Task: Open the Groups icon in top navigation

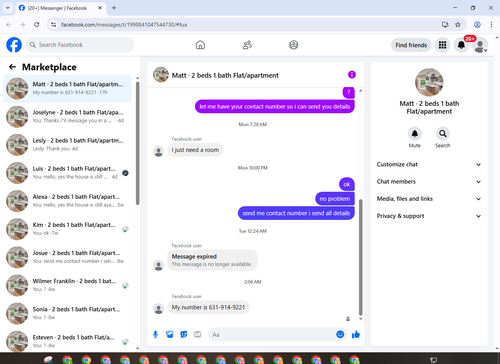Action: (x=294, y=45)
